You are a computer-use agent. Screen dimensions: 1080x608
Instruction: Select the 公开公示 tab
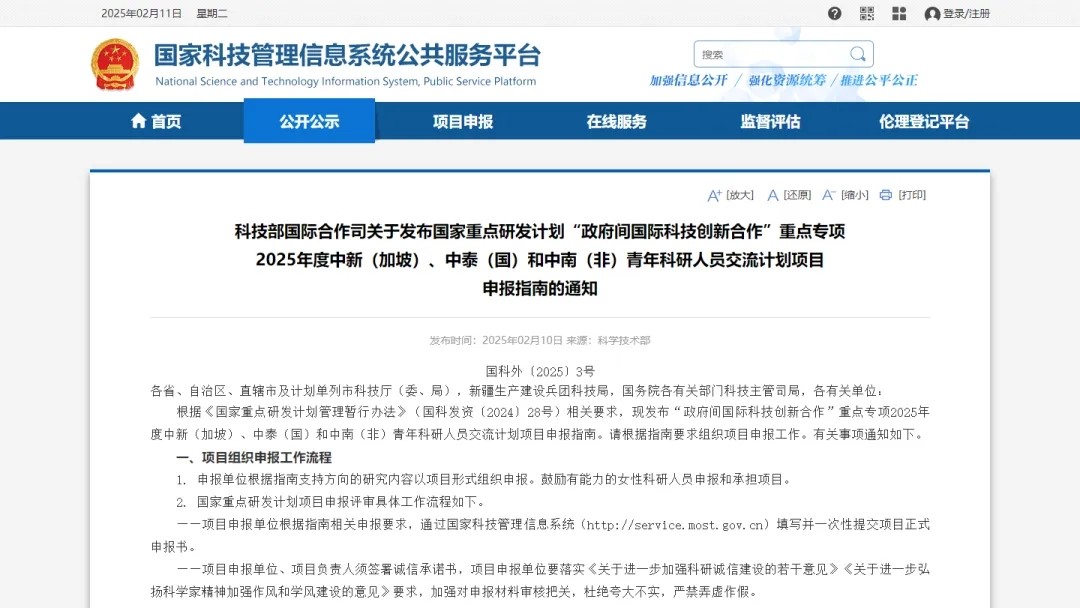coord(309,121)
